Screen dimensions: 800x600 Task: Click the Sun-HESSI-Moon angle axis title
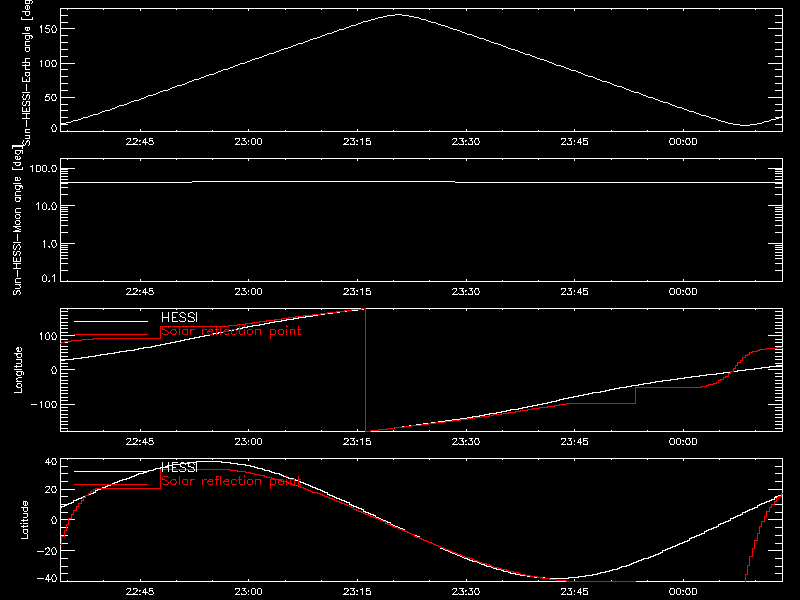coord(17,220)
